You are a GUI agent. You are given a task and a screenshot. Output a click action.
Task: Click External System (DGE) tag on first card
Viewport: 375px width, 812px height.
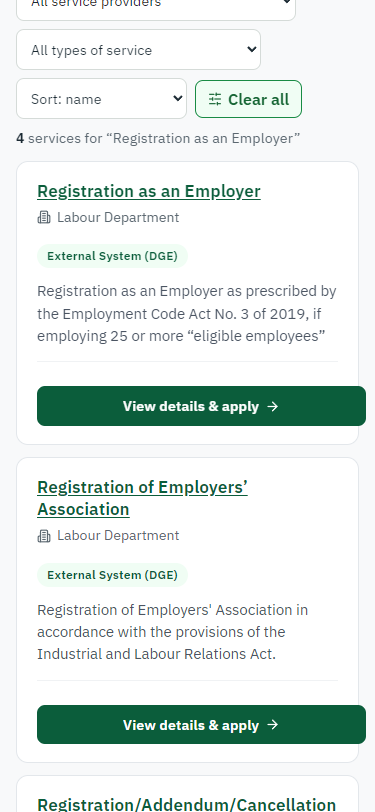[x=112, y=256]
